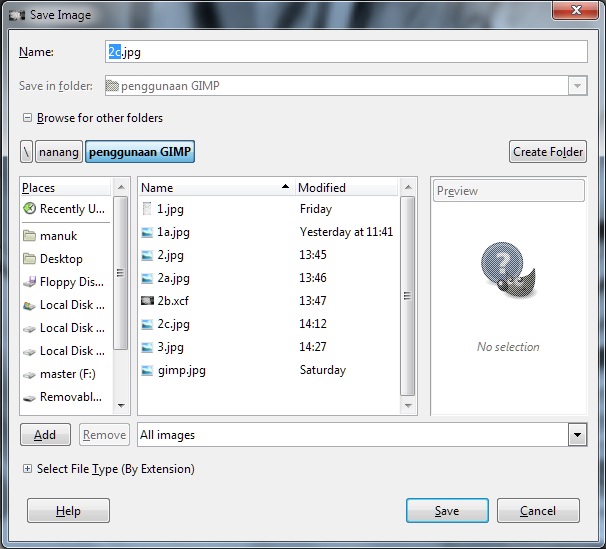Viewport: 606px width, 549px height.
Task: Select the 2c.jpg file name
Action: [x=174, y=324]
